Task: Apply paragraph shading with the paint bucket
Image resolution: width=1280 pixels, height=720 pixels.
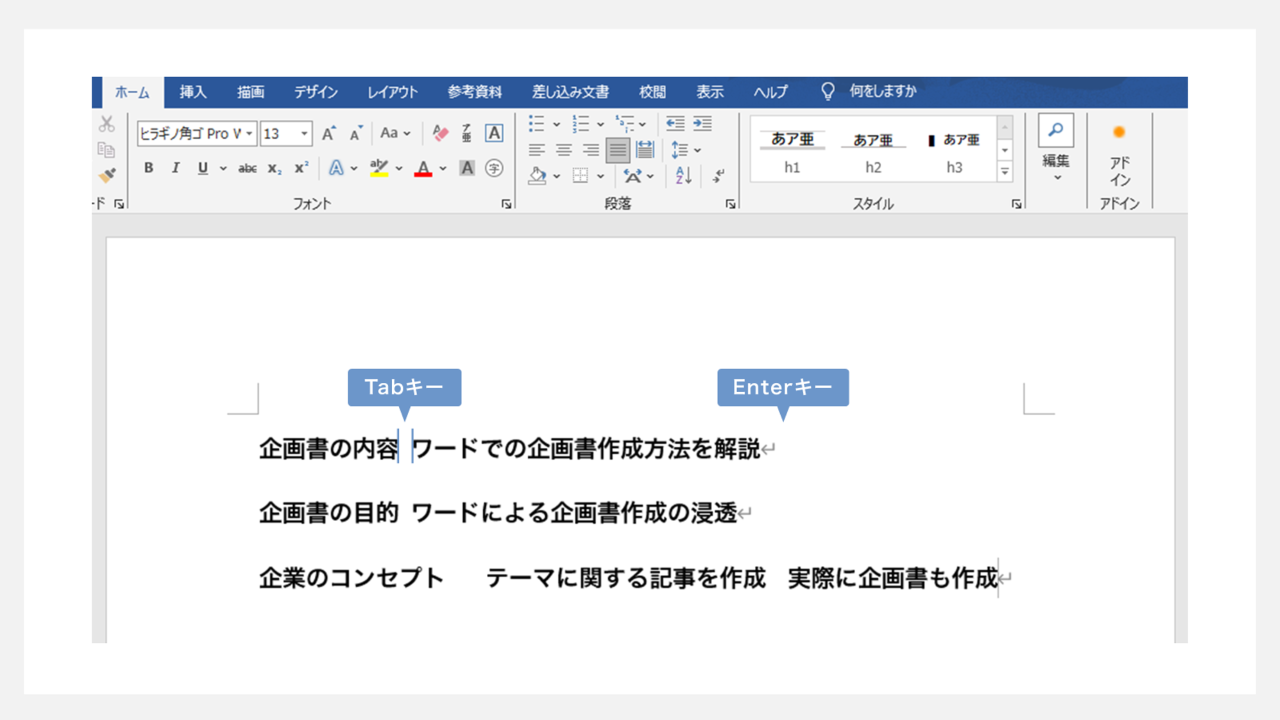Action: pyautogui.click(x=538, y=176)
